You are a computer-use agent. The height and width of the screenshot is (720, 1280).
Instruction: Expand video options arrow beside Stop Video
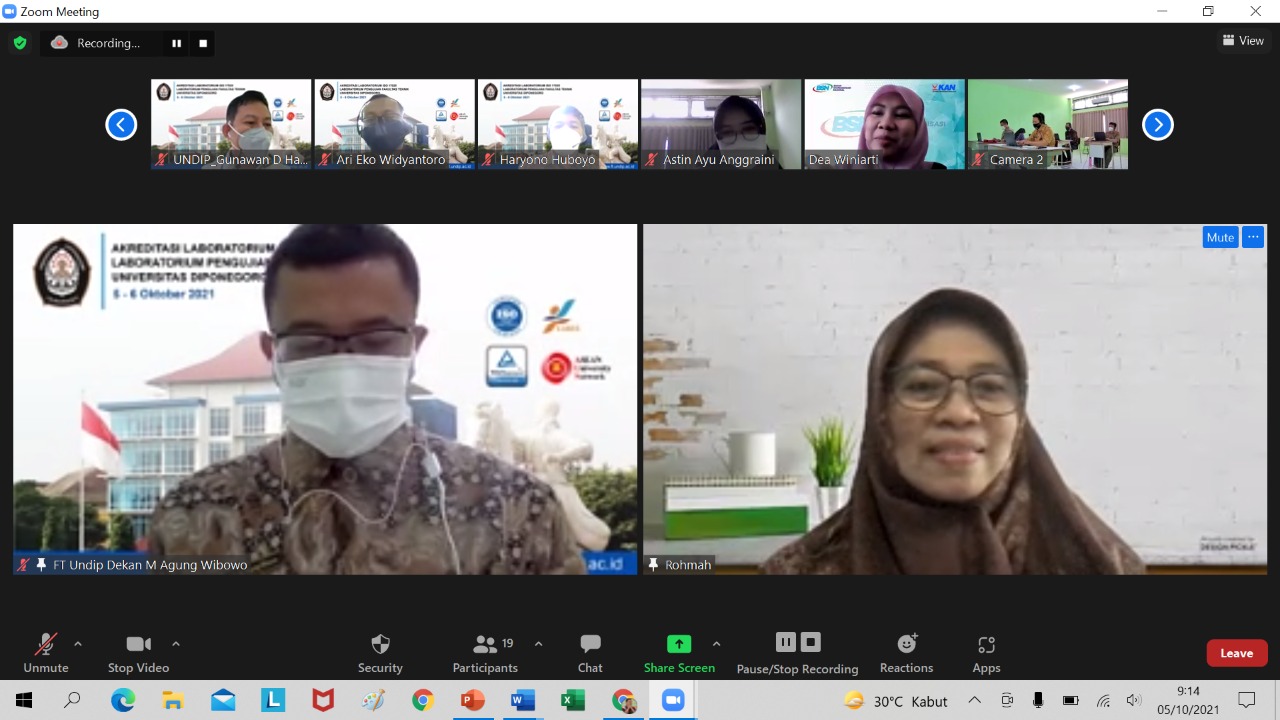pos(176,644)
